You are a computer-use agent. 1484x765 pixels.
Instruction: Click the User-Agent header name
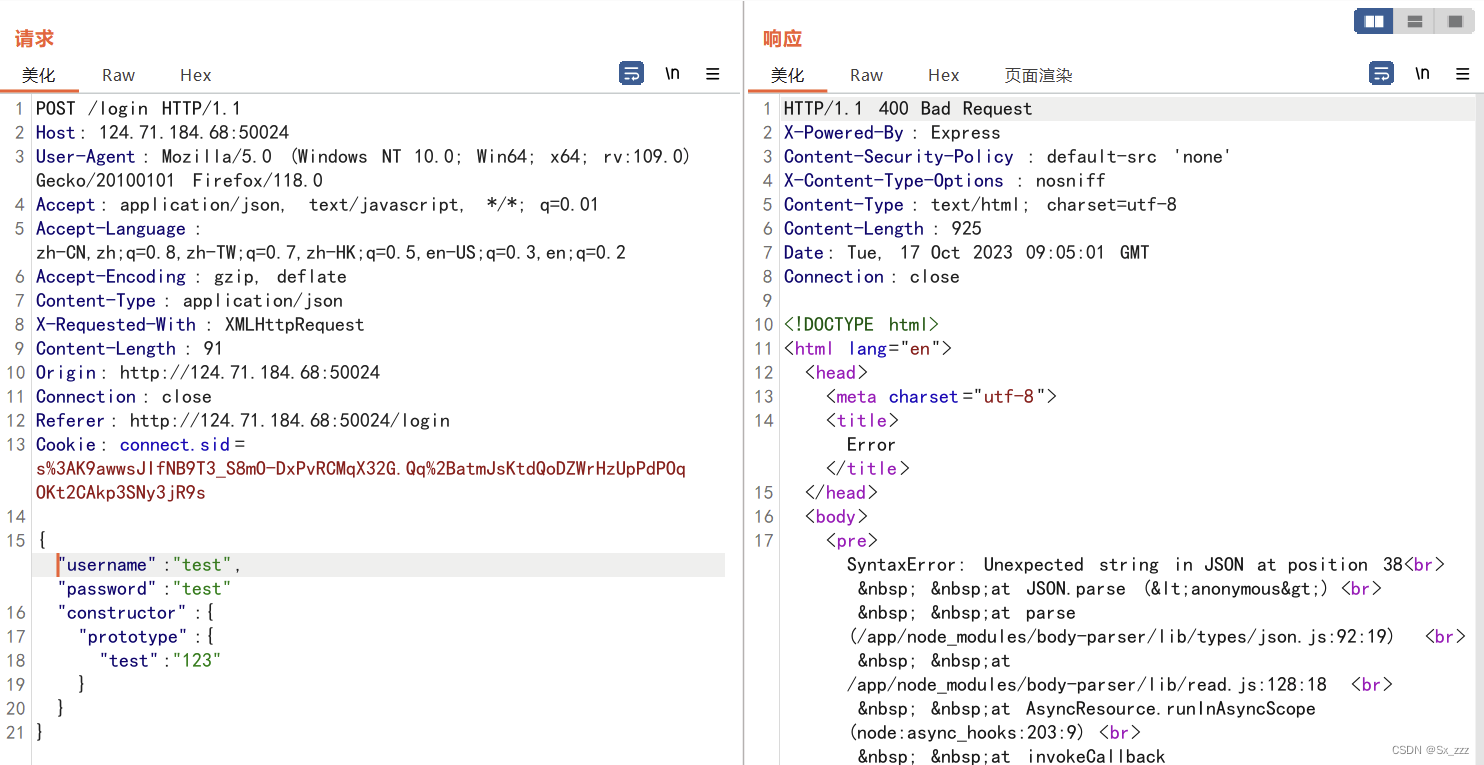[x=85, y=157]
